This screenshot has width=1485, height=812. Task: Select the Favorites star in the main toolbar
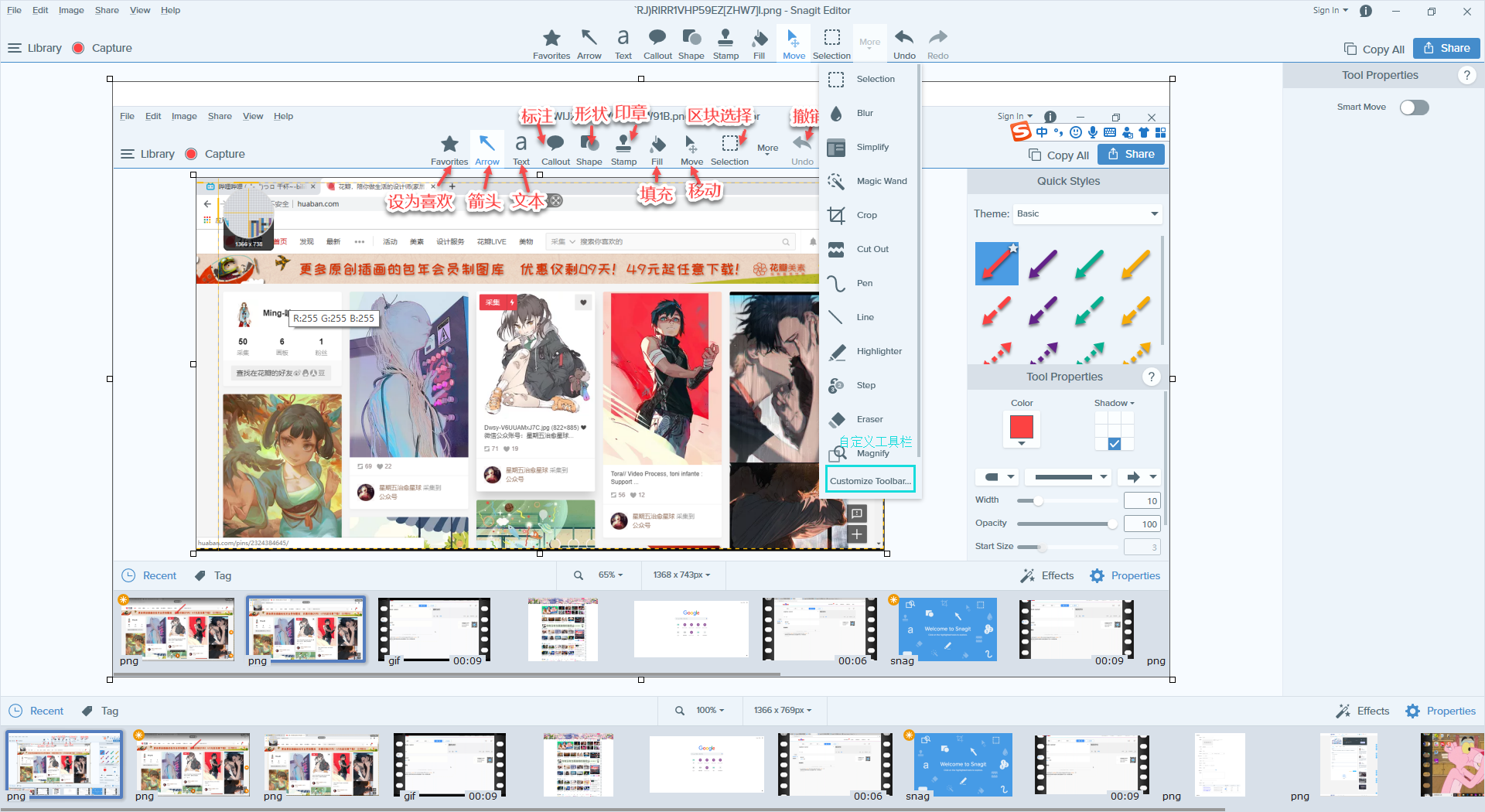pos(551,44)
